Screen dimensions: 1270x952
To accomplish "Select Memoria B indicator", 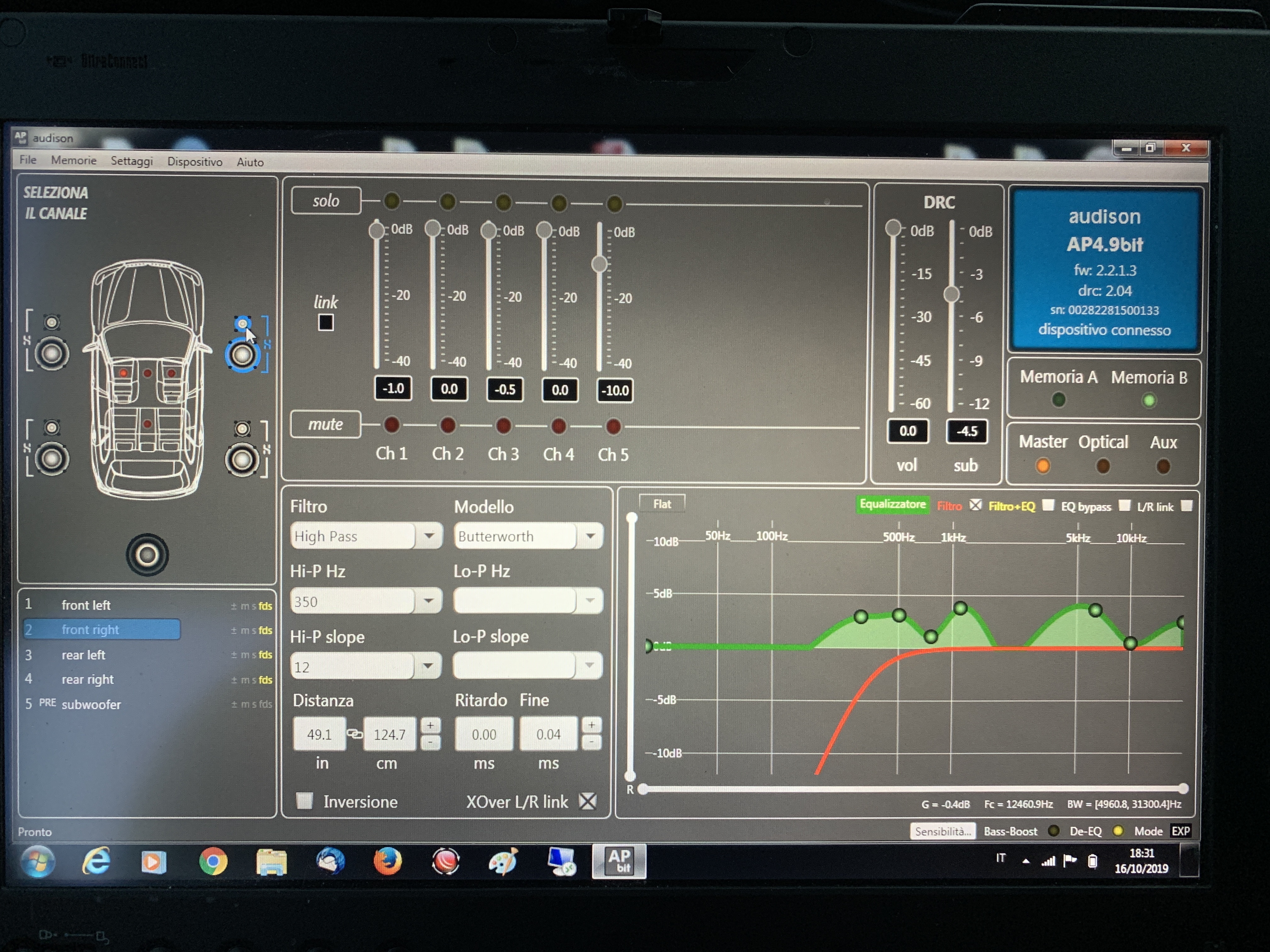I will (x=1149, y=400).
